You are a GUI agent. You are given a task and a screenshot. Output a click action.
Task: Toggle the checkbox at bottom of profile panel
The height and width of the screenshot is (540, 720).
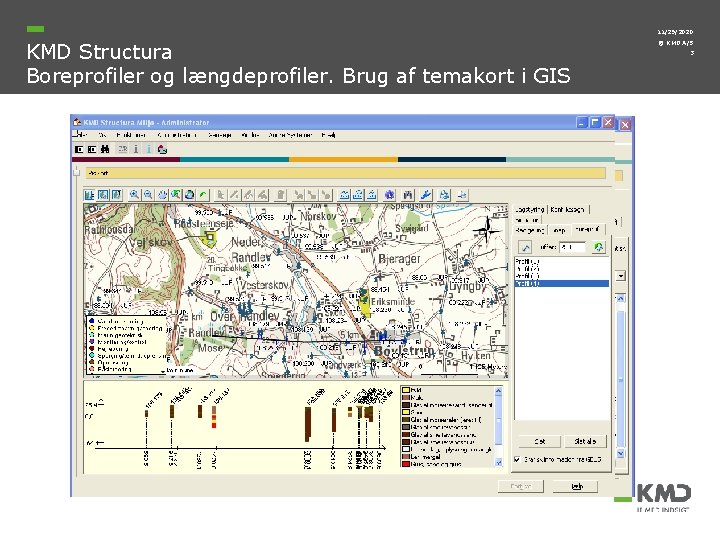[x=518, y=459]
